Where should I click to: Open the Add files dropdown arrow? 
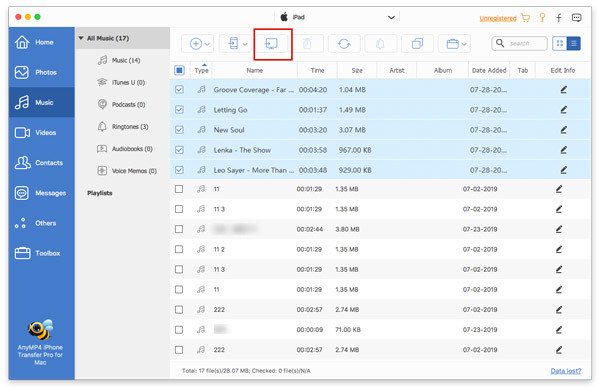point(207,44)
